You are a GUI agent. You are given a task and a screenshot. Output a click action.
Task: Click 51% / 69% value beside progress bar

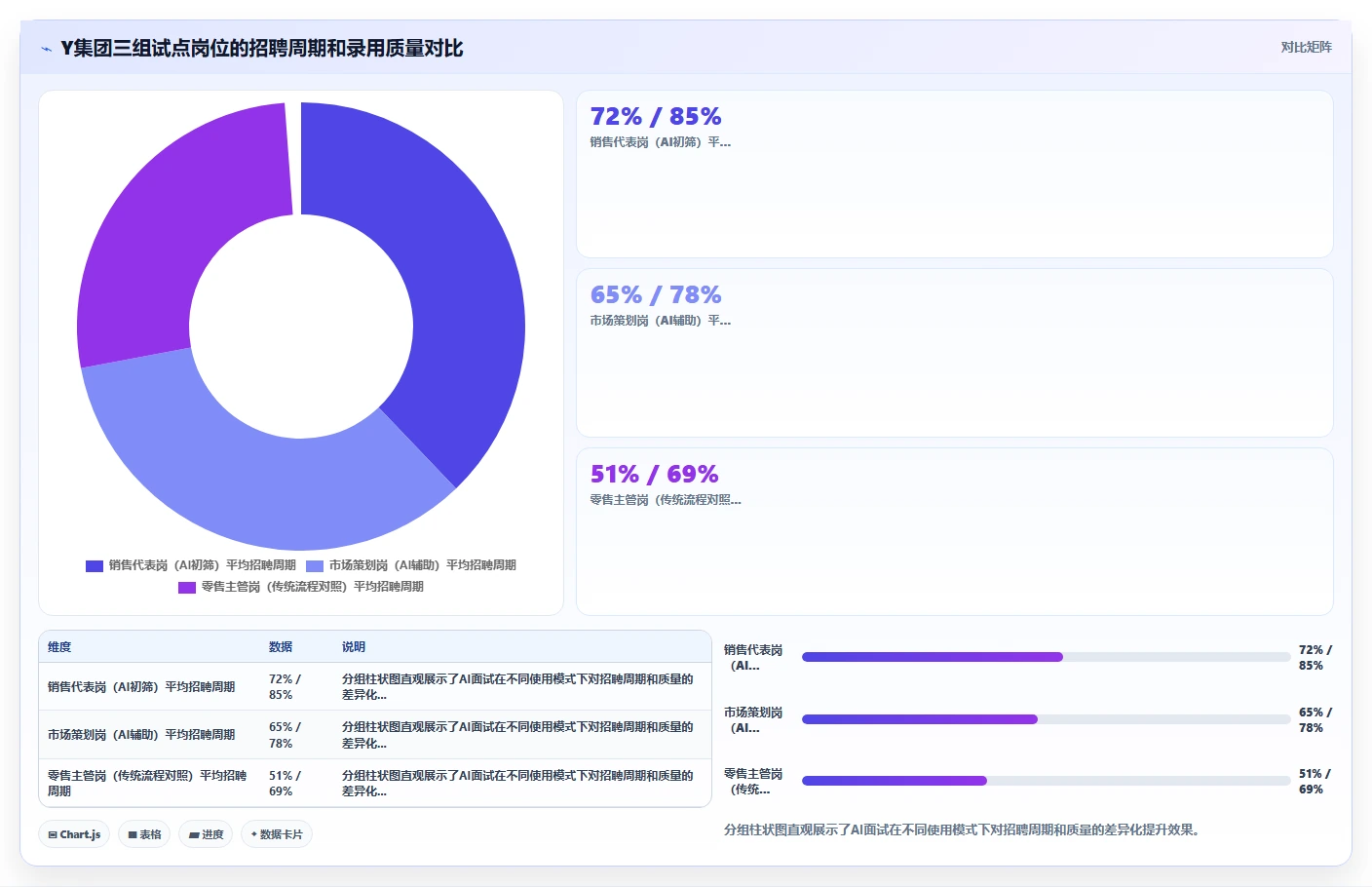pos(1315,782)
